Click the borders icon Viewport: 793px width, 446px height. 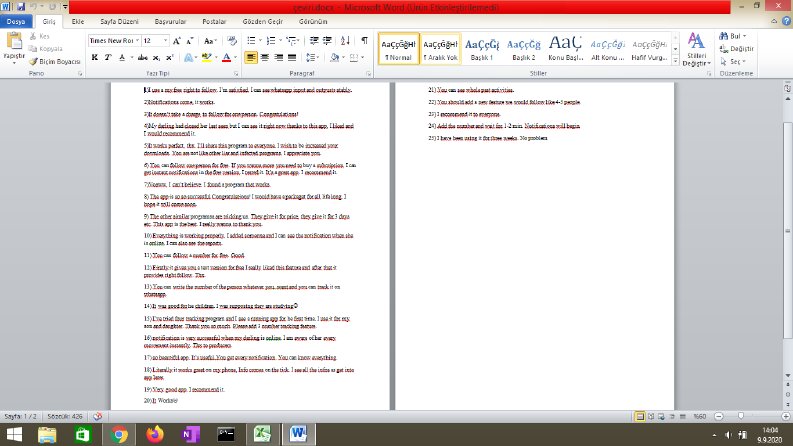[354, 58]
